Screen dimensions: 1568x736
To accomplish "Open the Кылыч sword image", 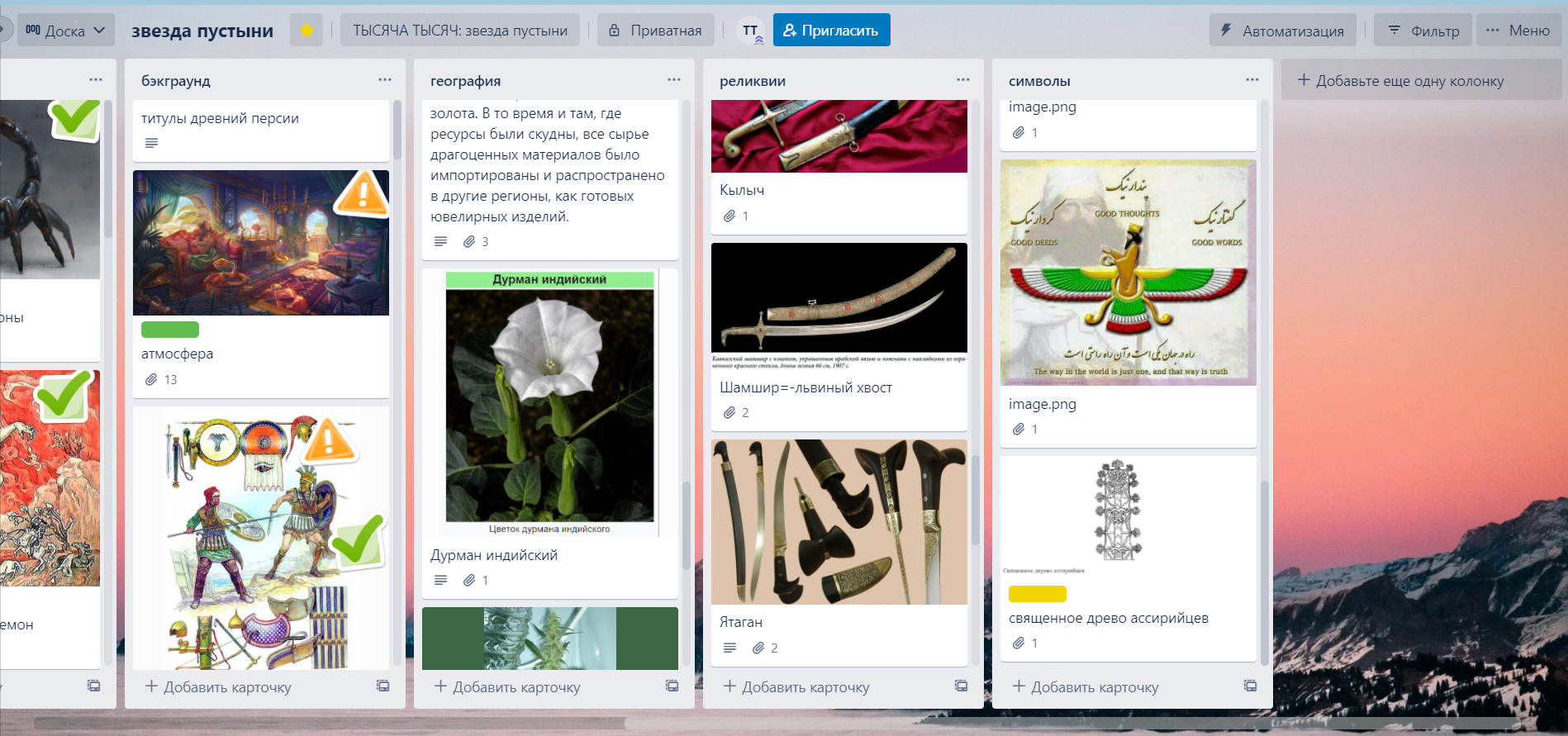I will click(839, 136).
